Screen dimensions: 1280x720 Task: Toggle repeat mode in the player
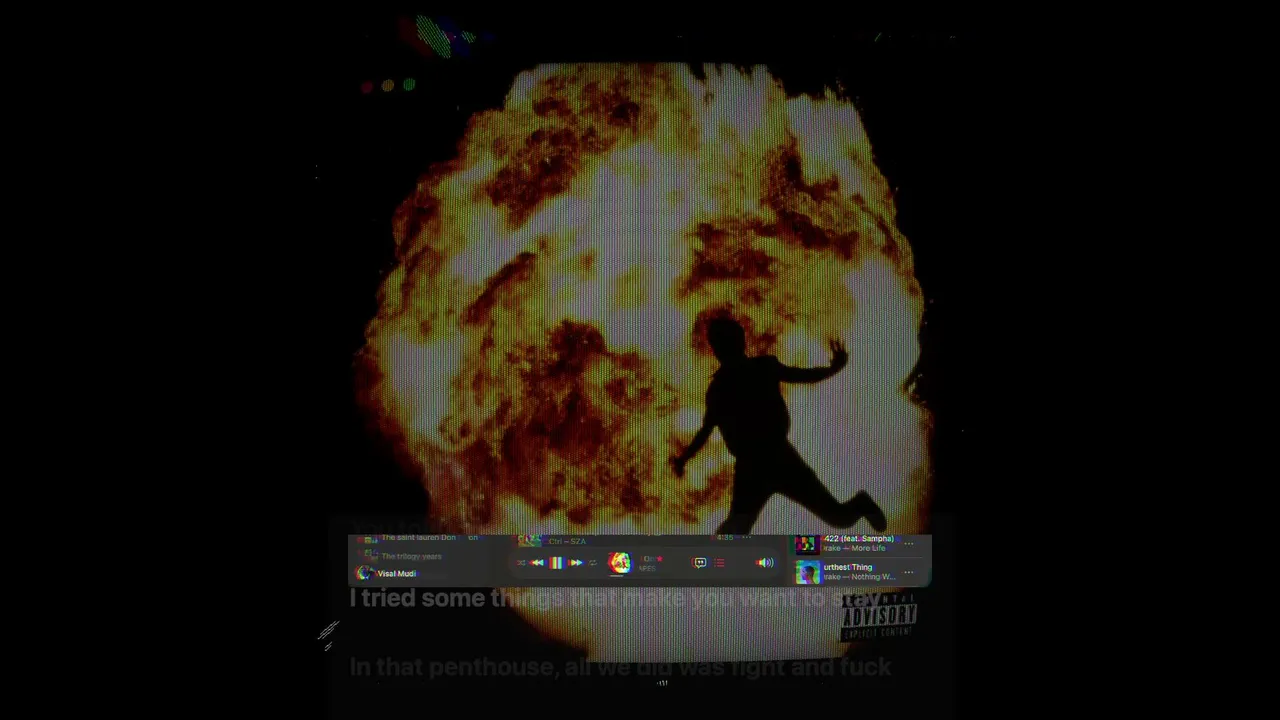pyautogui.click(x=592, y=563)
